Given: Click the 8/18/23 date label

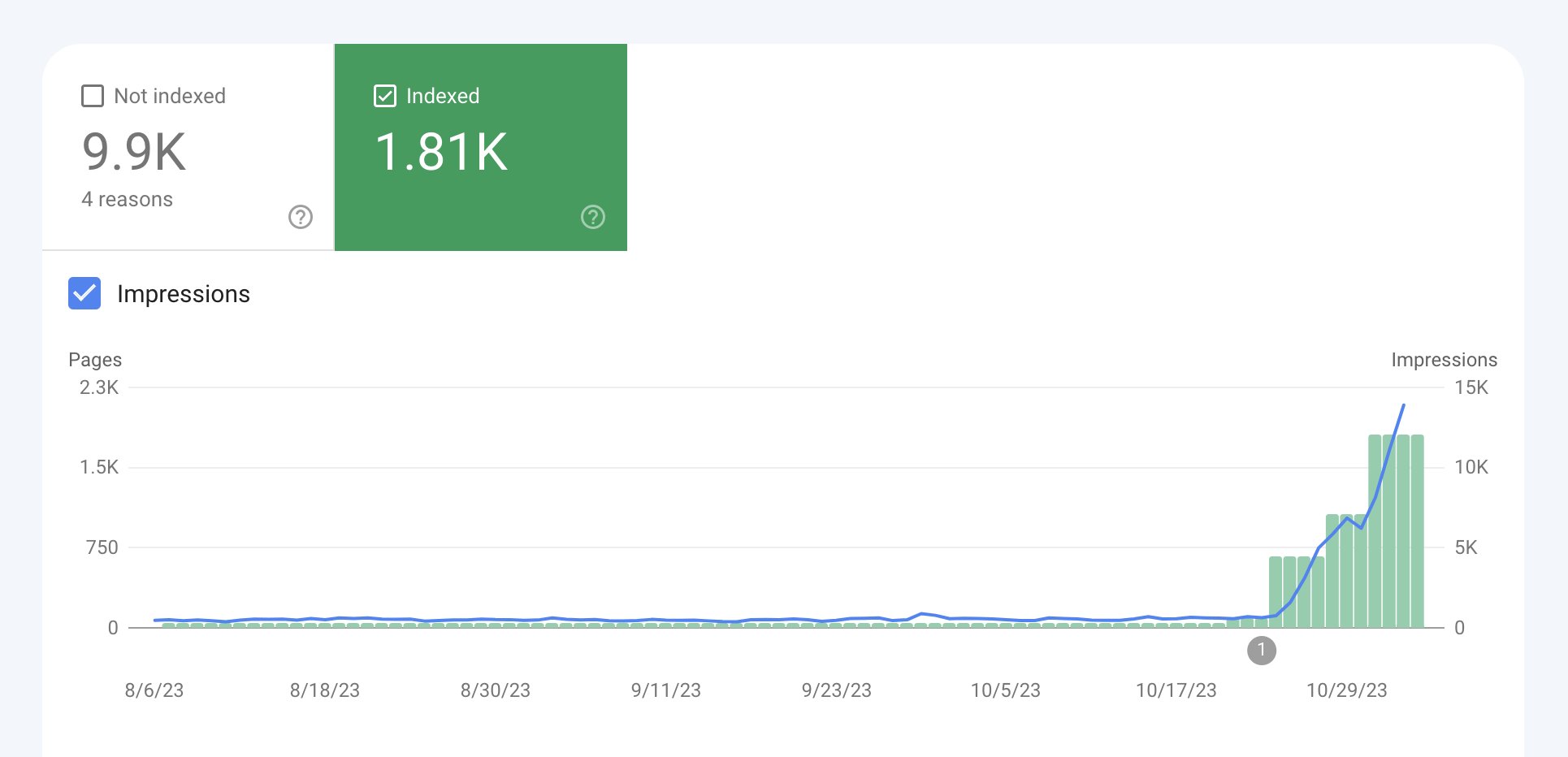Looking at the screenshot, I should click(x=325, y=690).
